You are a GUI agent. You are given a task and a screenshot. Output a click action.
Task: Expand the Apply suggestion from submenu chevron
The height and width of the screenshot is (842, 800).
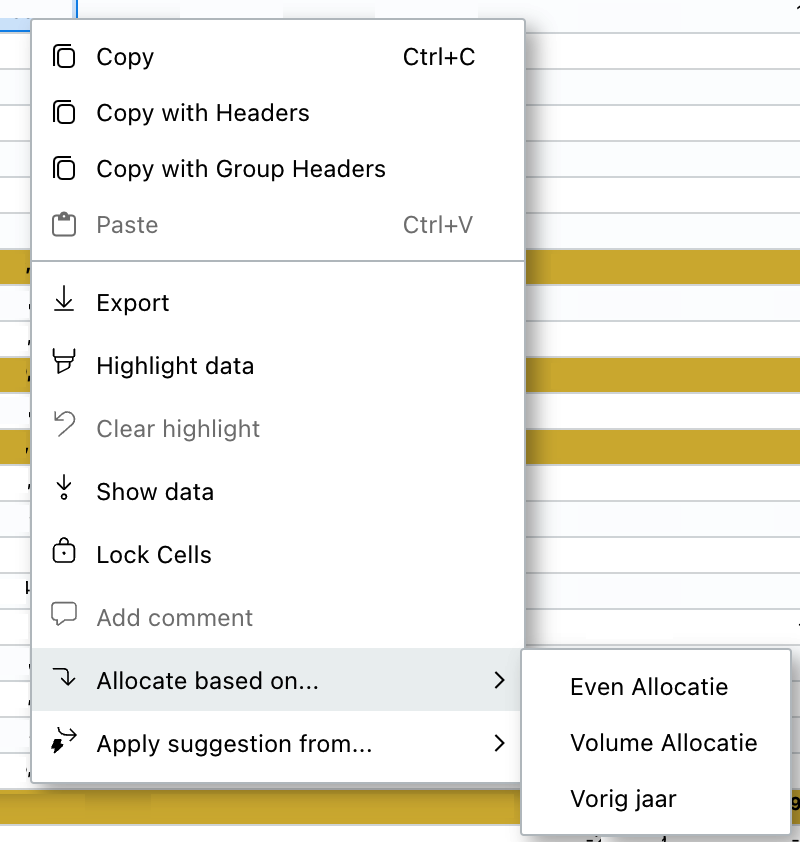[x=499, y=743]
